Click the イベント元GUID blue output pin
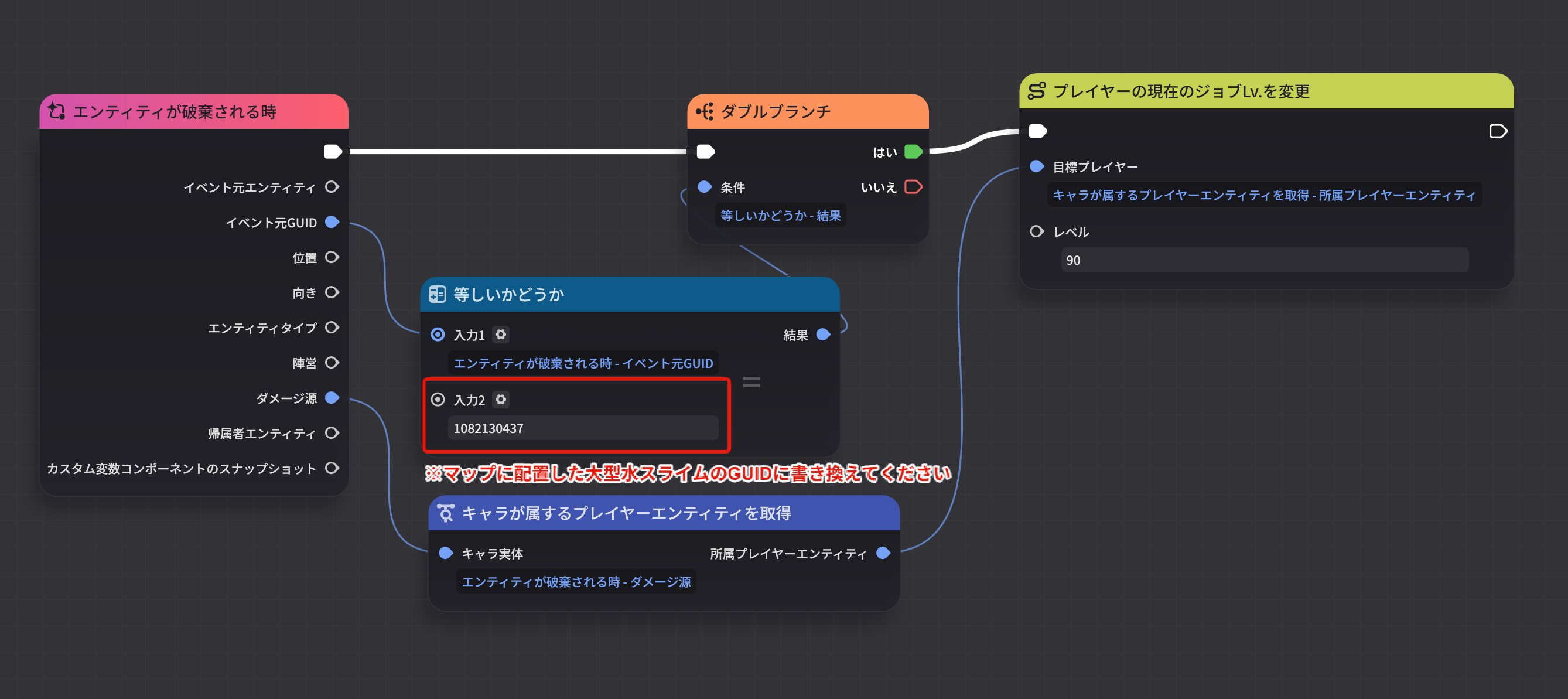 click(x=332, y=222)
